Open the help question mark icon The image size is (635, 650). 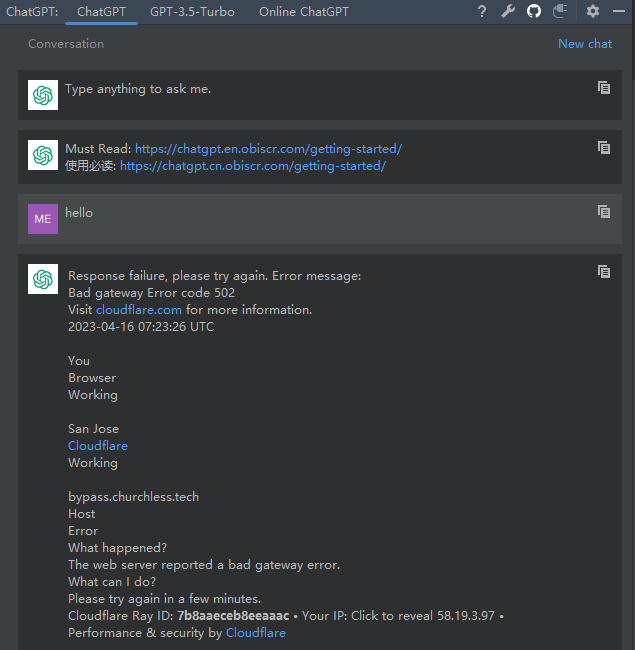point(482,11)
